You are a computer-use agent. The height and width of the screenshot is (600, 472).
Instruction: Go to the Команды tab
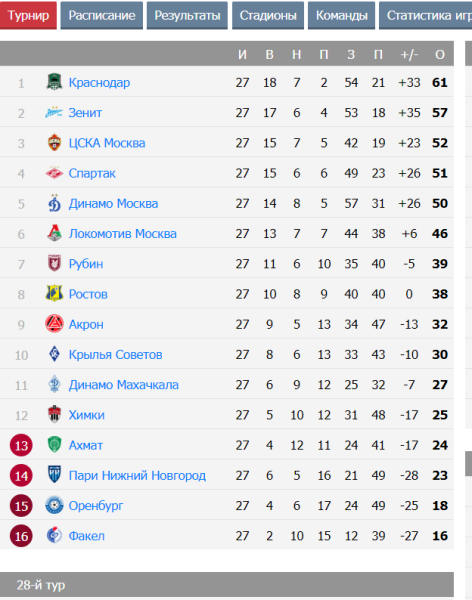pyautogui.click(x=341, y=15)
